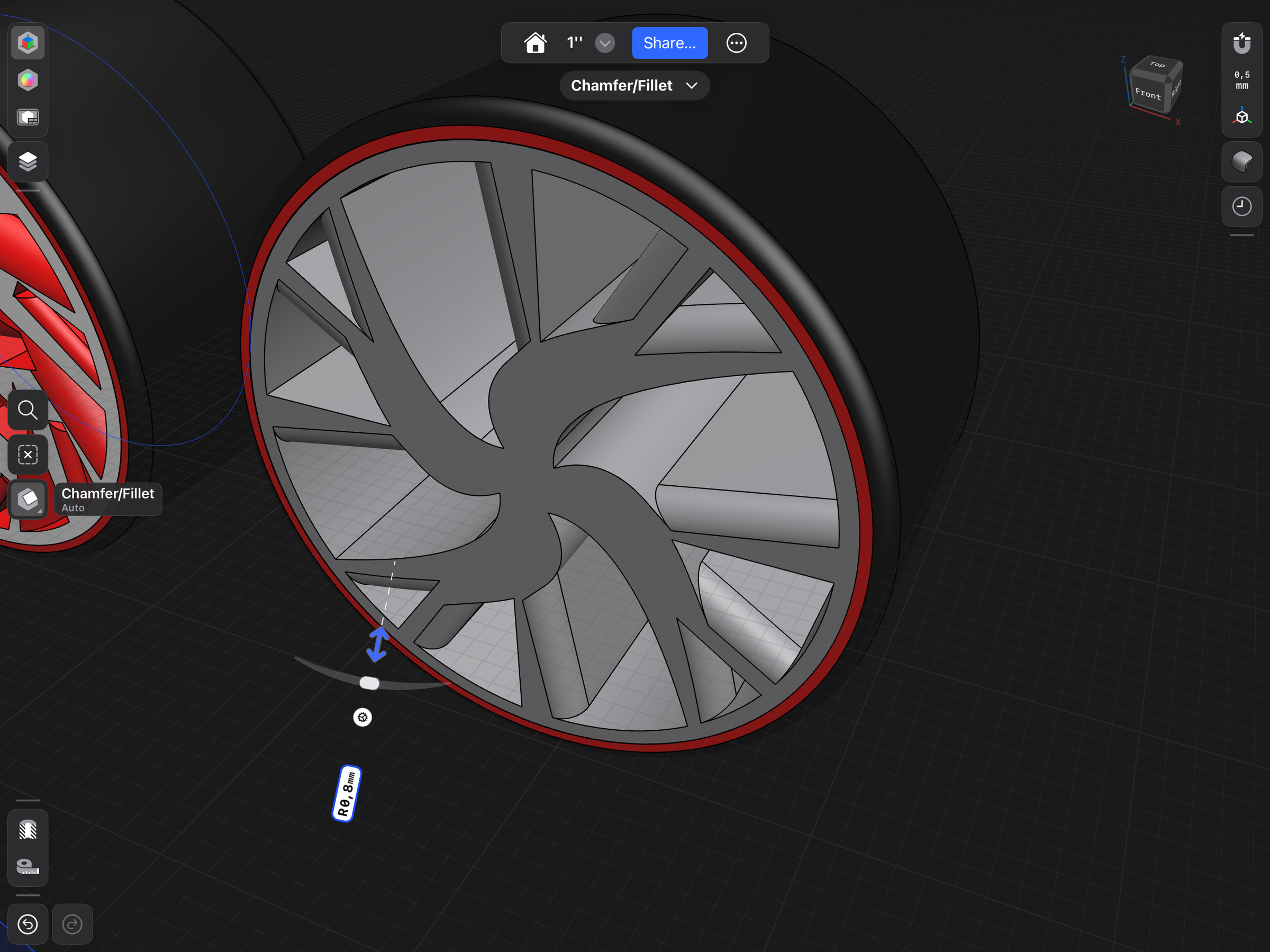Open the section view icon
This screenshot has height=952, width=1270.
coord(28,830)
